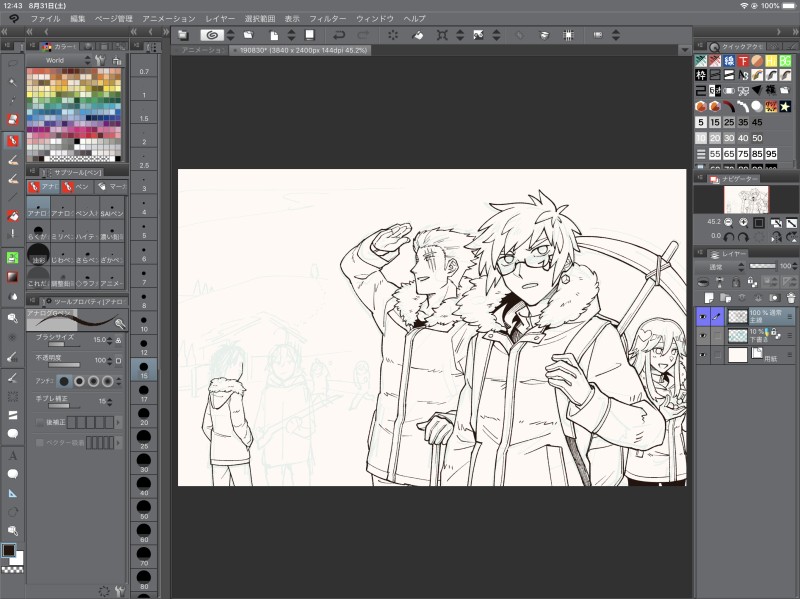The image size is (800, 599).
Task: Open ファイル menu
Action: [45, 18]
